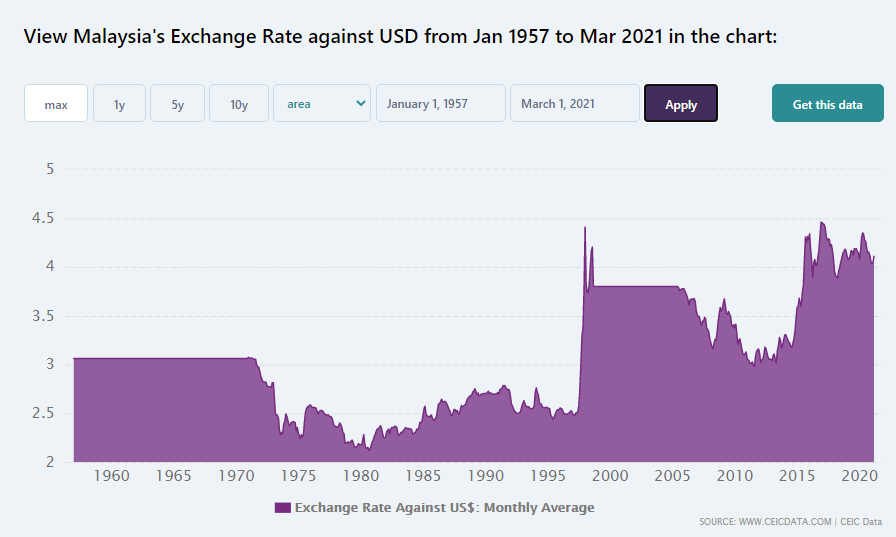Viewport: 896px width, 537px height.
Task: Toggle the purple legend color swatch
Action: point(282,508)
